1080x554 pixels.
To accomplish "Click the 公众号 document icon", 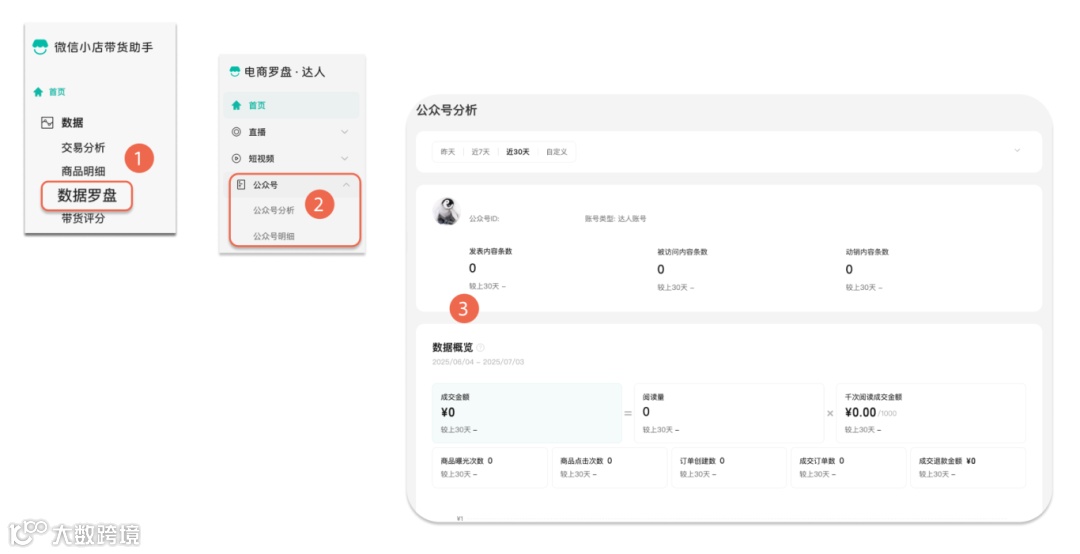I will coord(241,185).
